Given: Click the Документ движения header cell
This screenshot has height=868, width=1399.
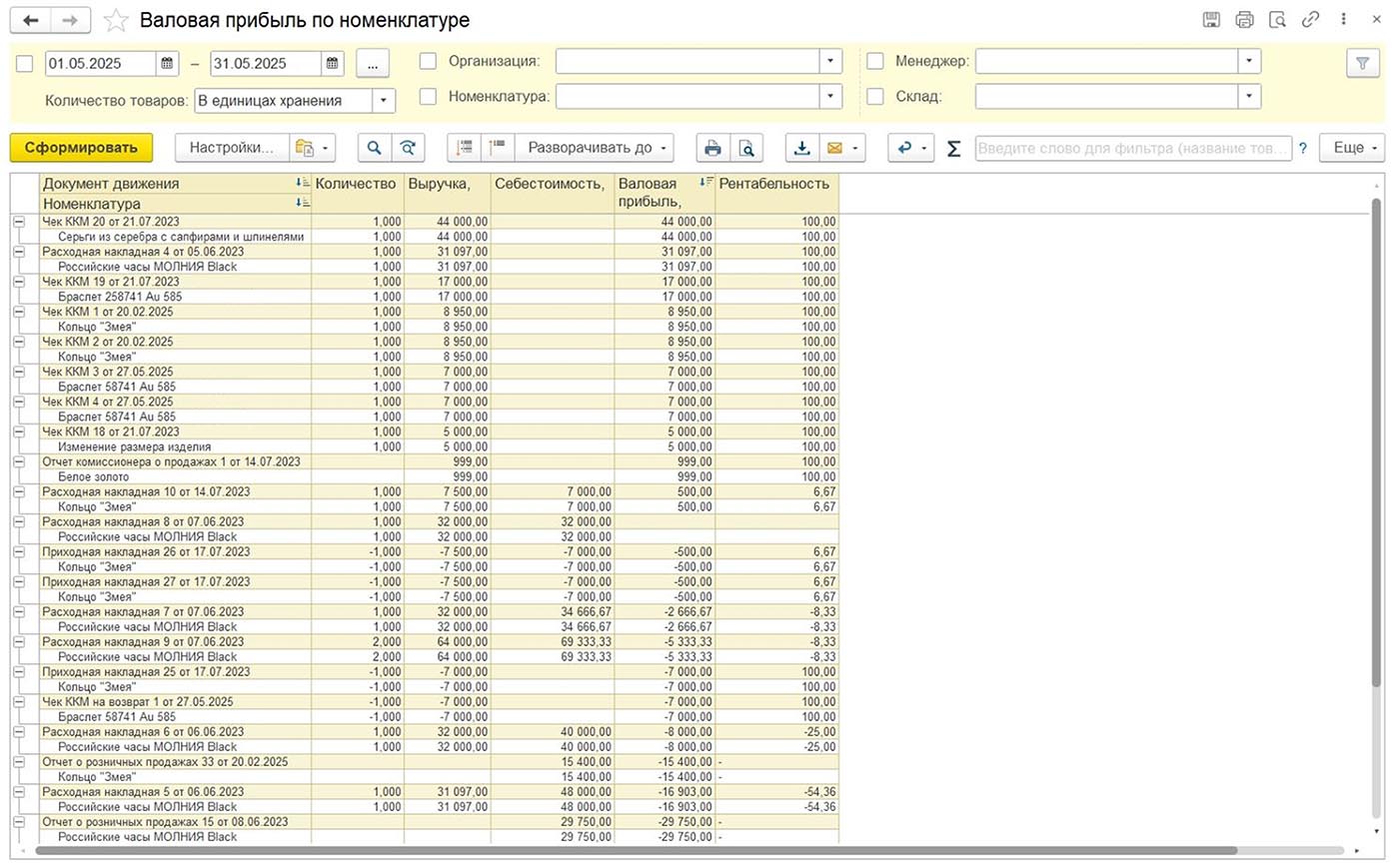Looking at the screenshot, I should tap(175, 184).
